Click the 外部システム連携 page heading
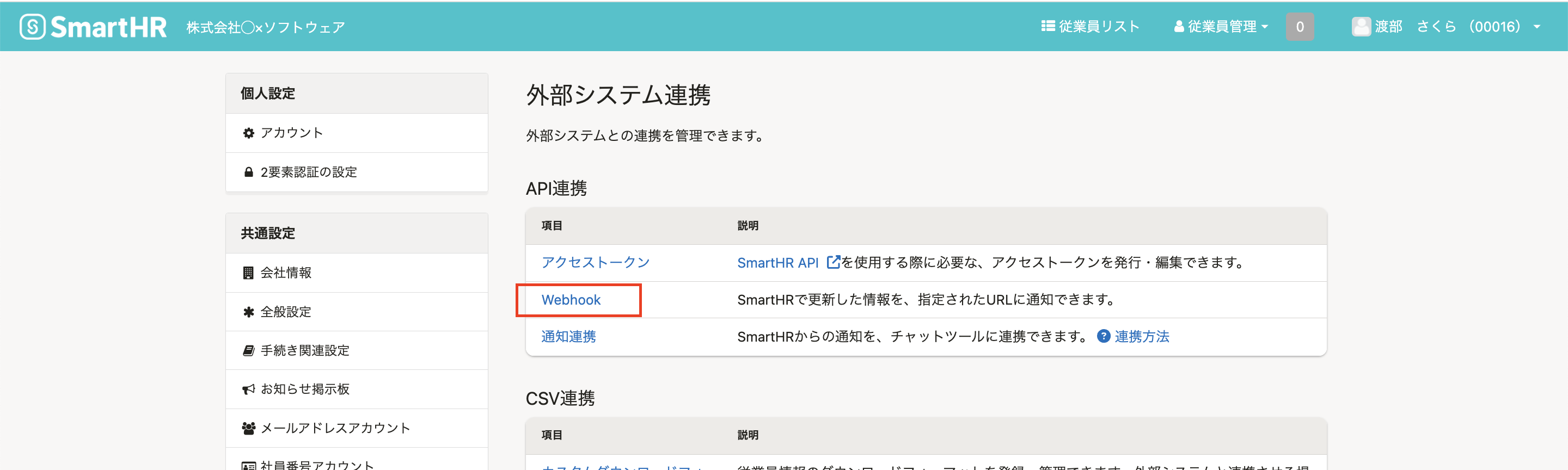 [x=618, y=95]
